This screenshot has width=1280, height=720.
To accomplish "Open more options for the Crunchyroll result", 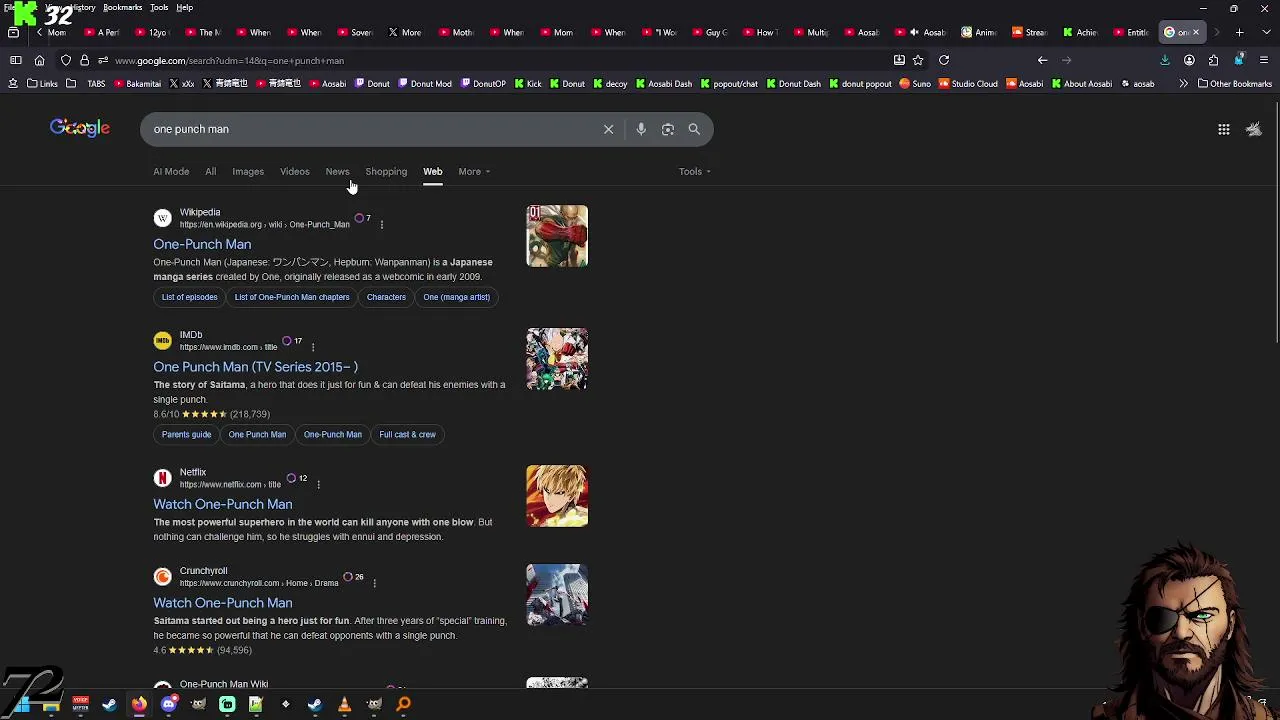I will [x=375, y=583].
